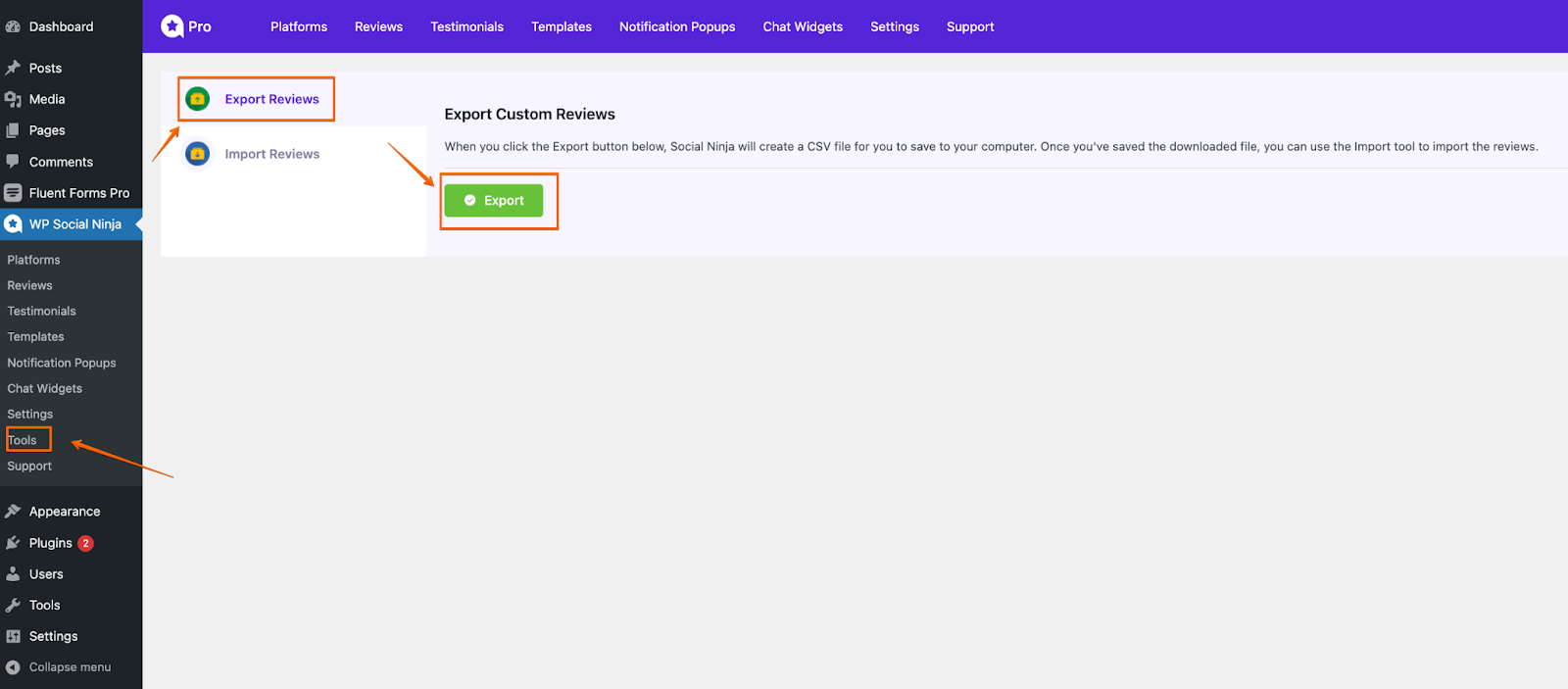The image size is (1568, 689).
Task: Open Appearance in the sidebar
Action: pyautogui.click(x=65, y=512)
